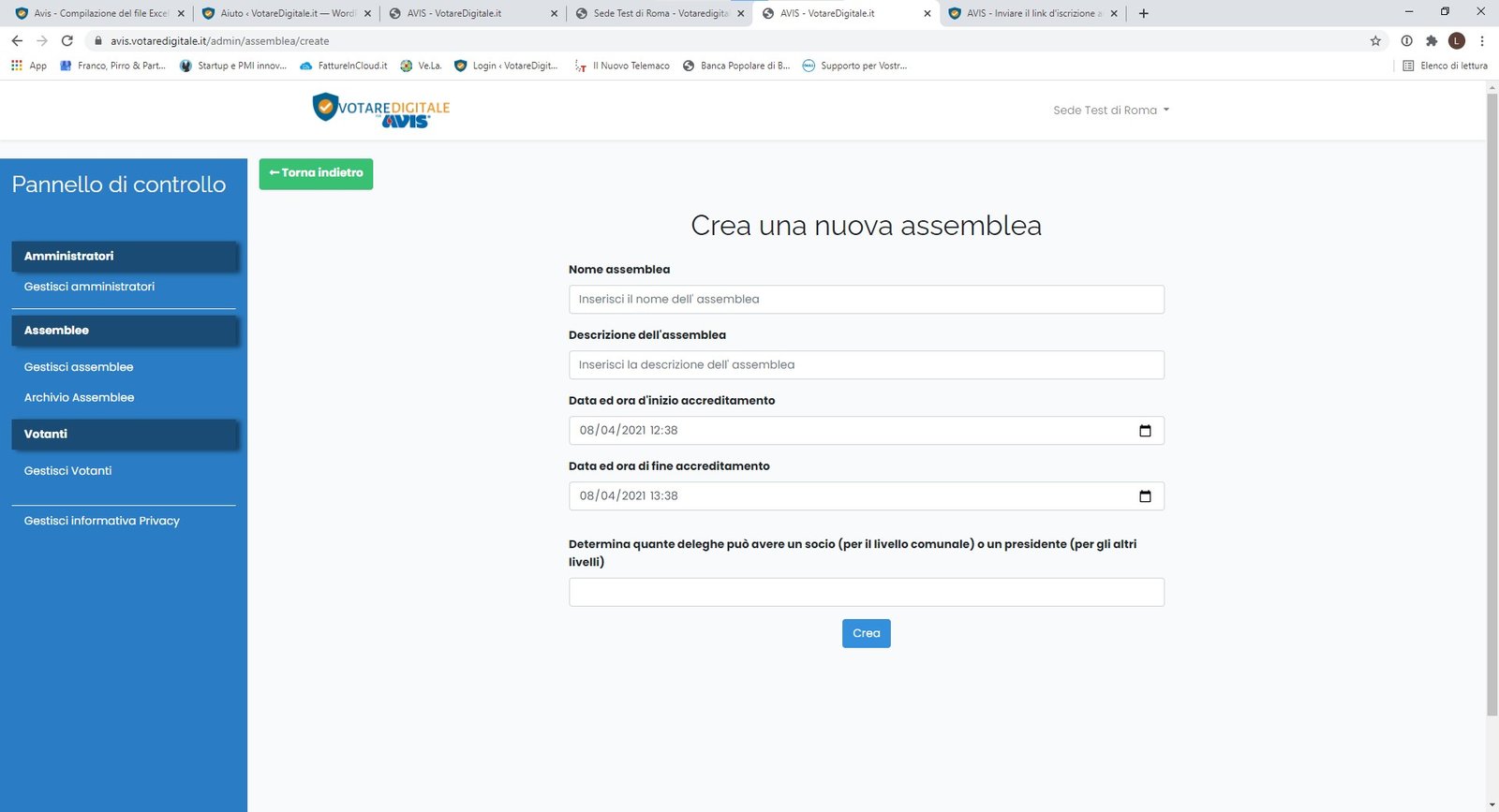This screenshot has height=812, width=1499.
Task: Bookmark this page with star icon
Action: pos(1375,41)
